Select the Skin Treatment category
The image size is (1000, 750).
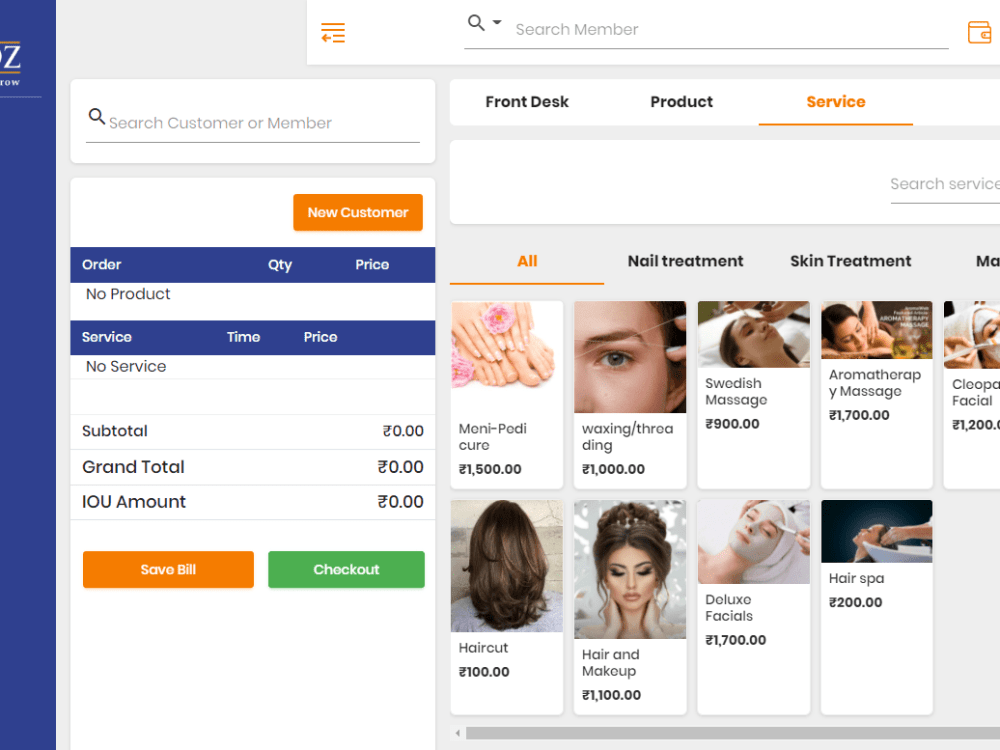[x=850, y=261]
